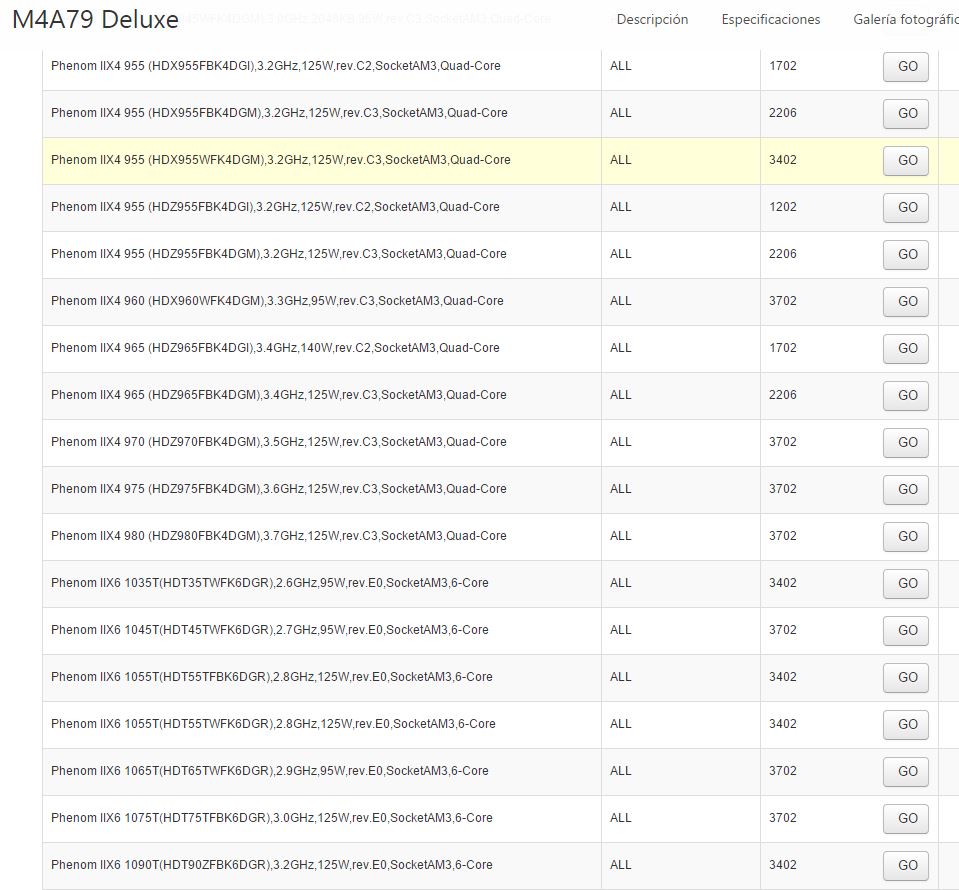Select Phenom IIX6 1035T processor name
This screenshot has width=959, height=890.
coord(270,583)
